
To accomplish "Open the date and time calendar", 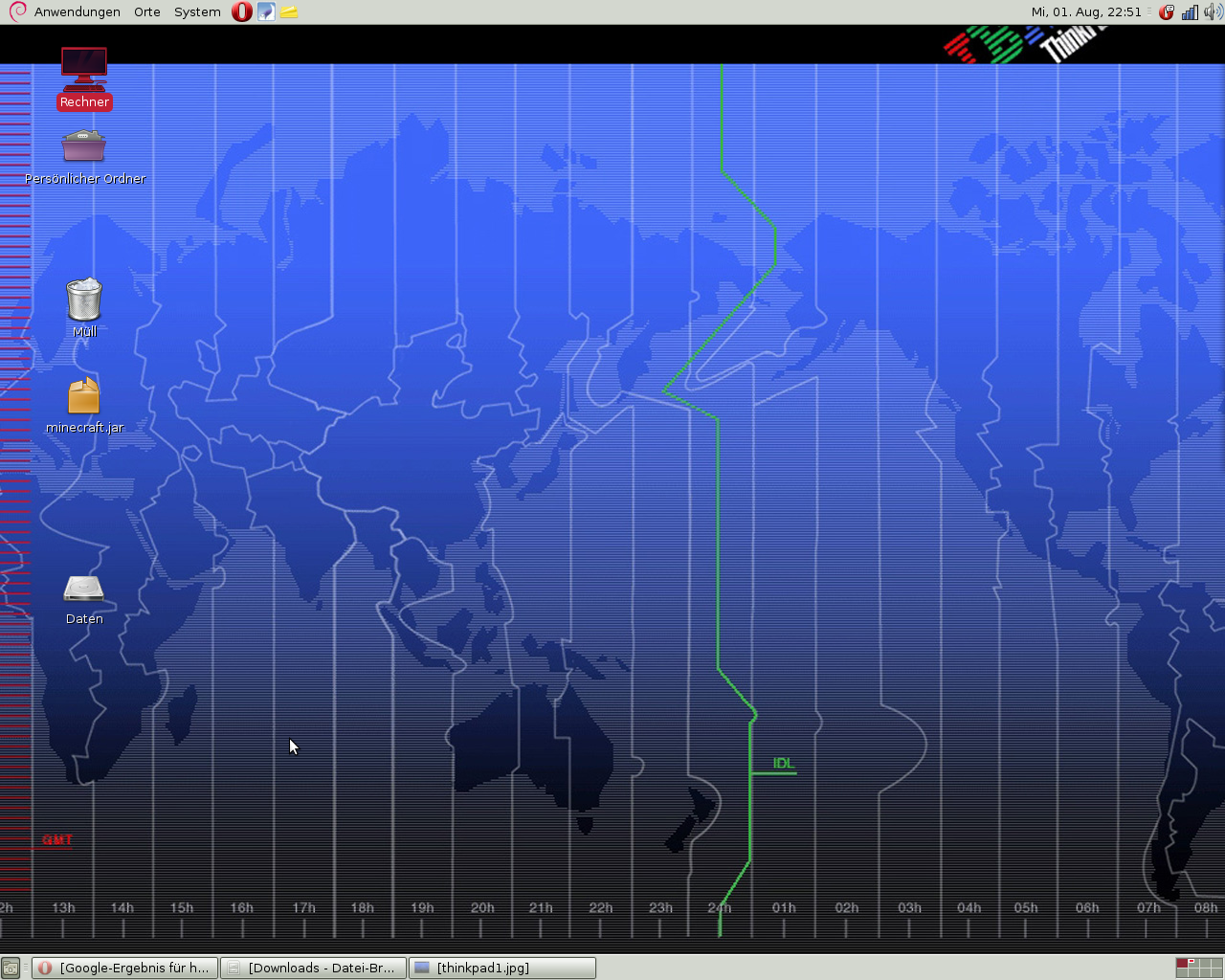I will click(x=1086, y=11).
